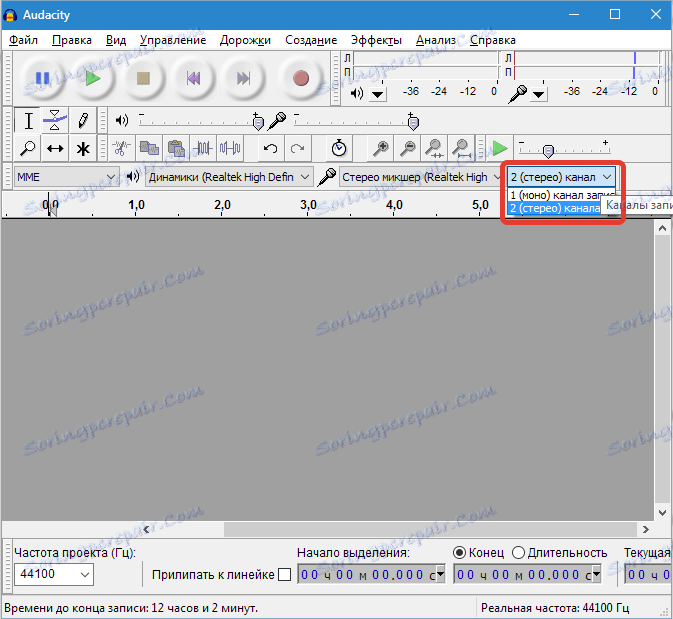Open output meter dropdown arrow
Viewport: 673px width, 619px height.
(x=378, y=94)
